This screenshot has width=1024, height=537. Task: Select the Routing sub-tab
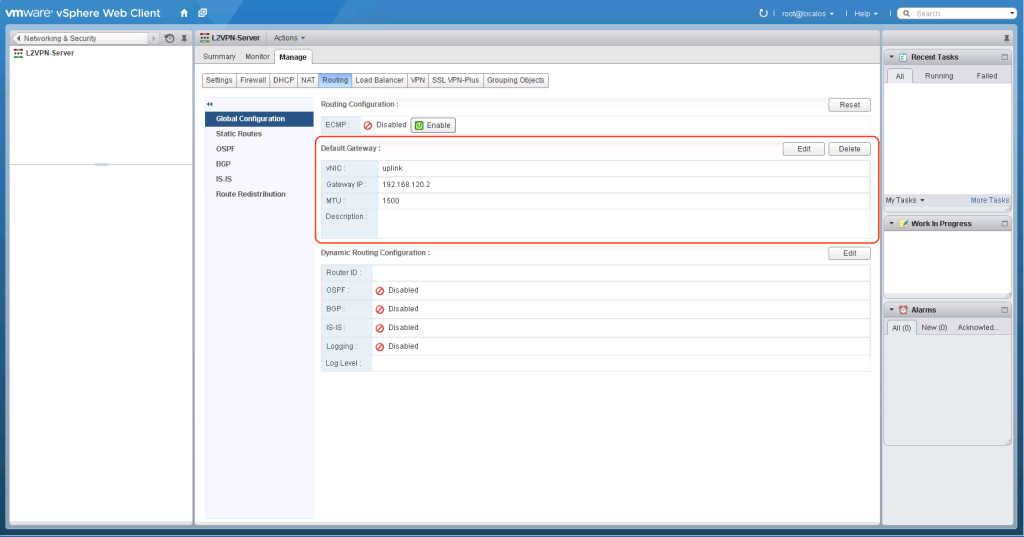point(335,80)
